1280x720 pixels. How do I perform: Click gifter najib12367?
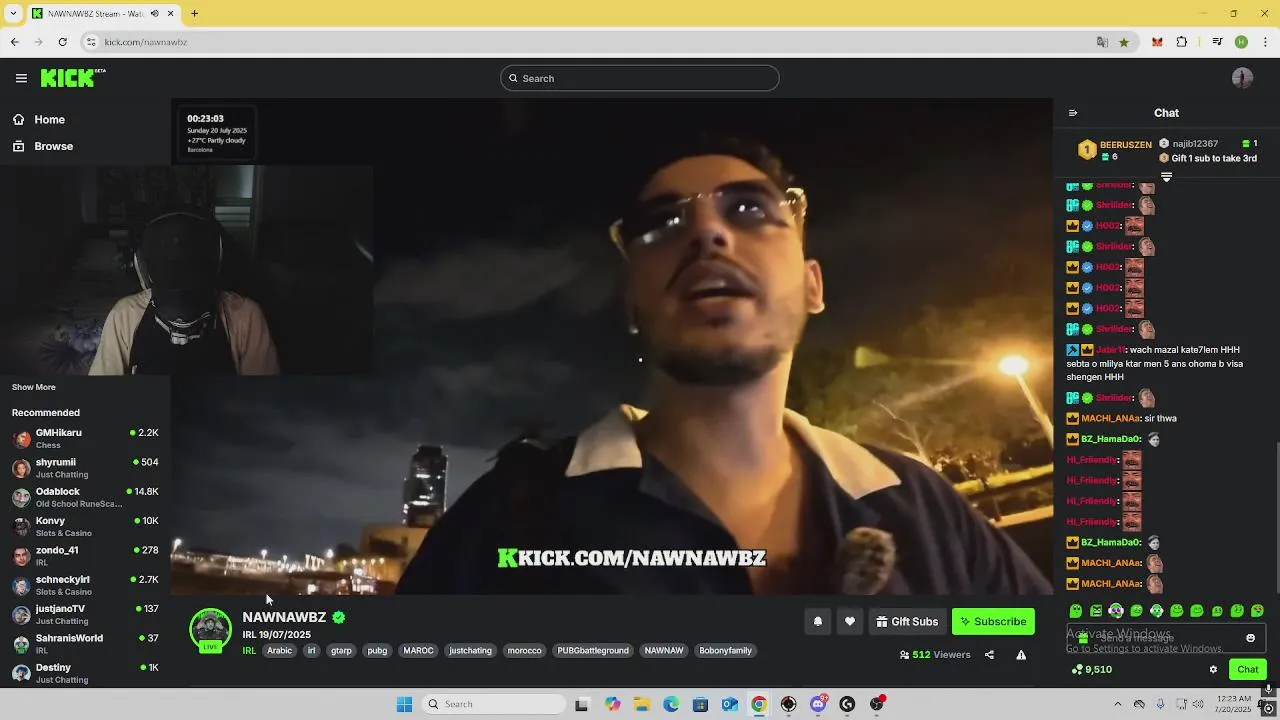(1195, 144)
